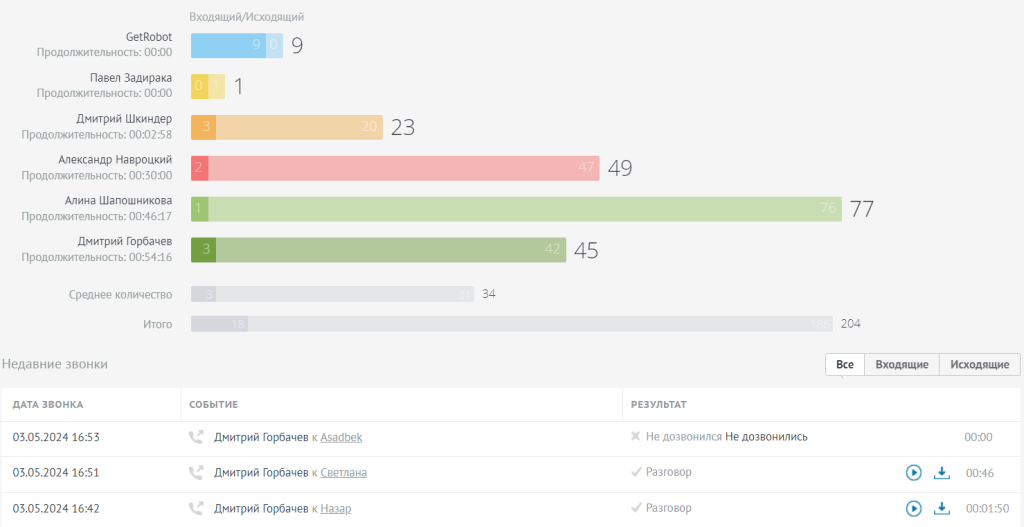The image size is (1024, 527).
Task: Open the Светлана contact link
Action: [x=344, y=472]
